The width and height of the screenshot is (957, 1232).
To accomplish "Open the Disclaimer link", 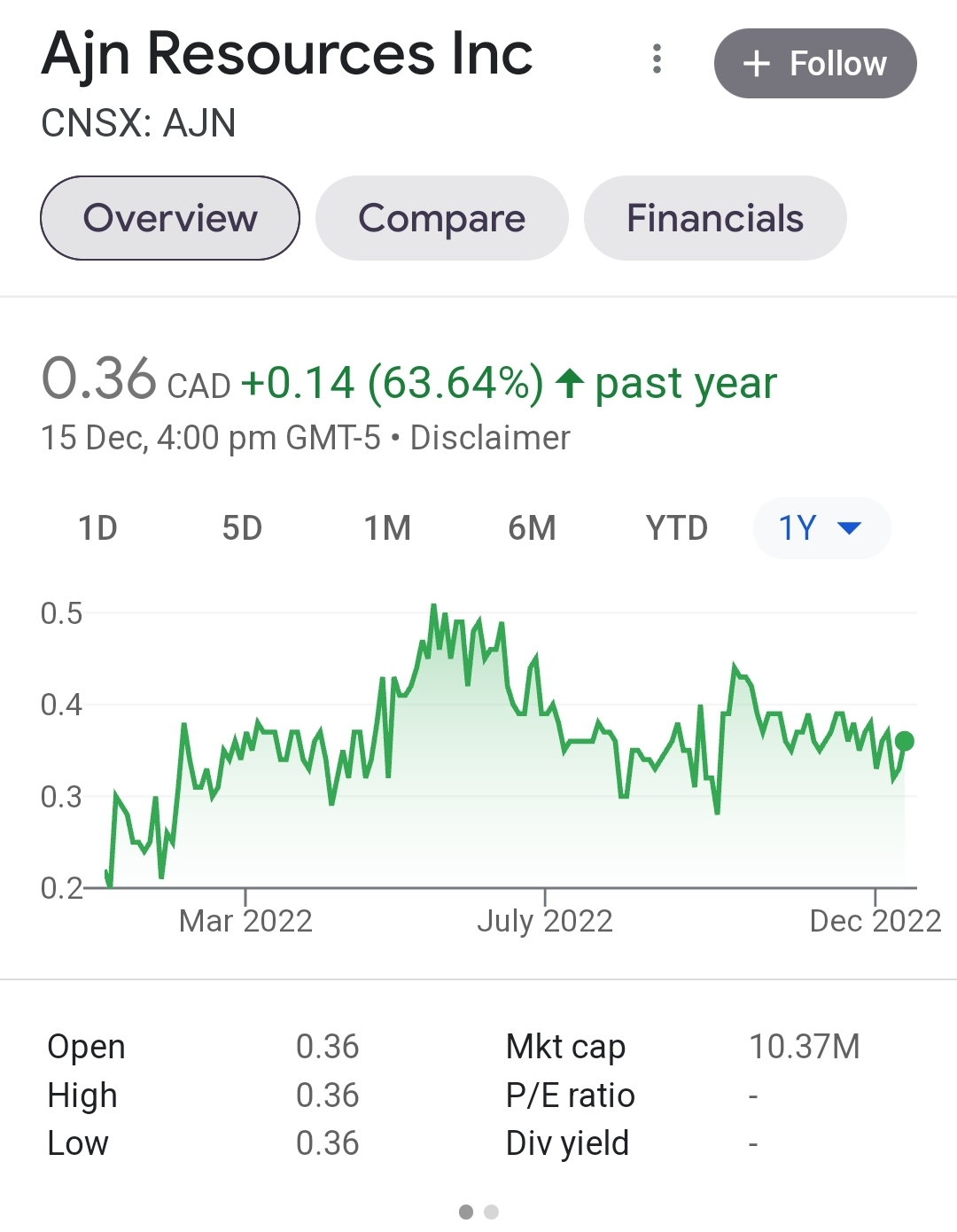I will pyautogui.click(x=490, y=438).
